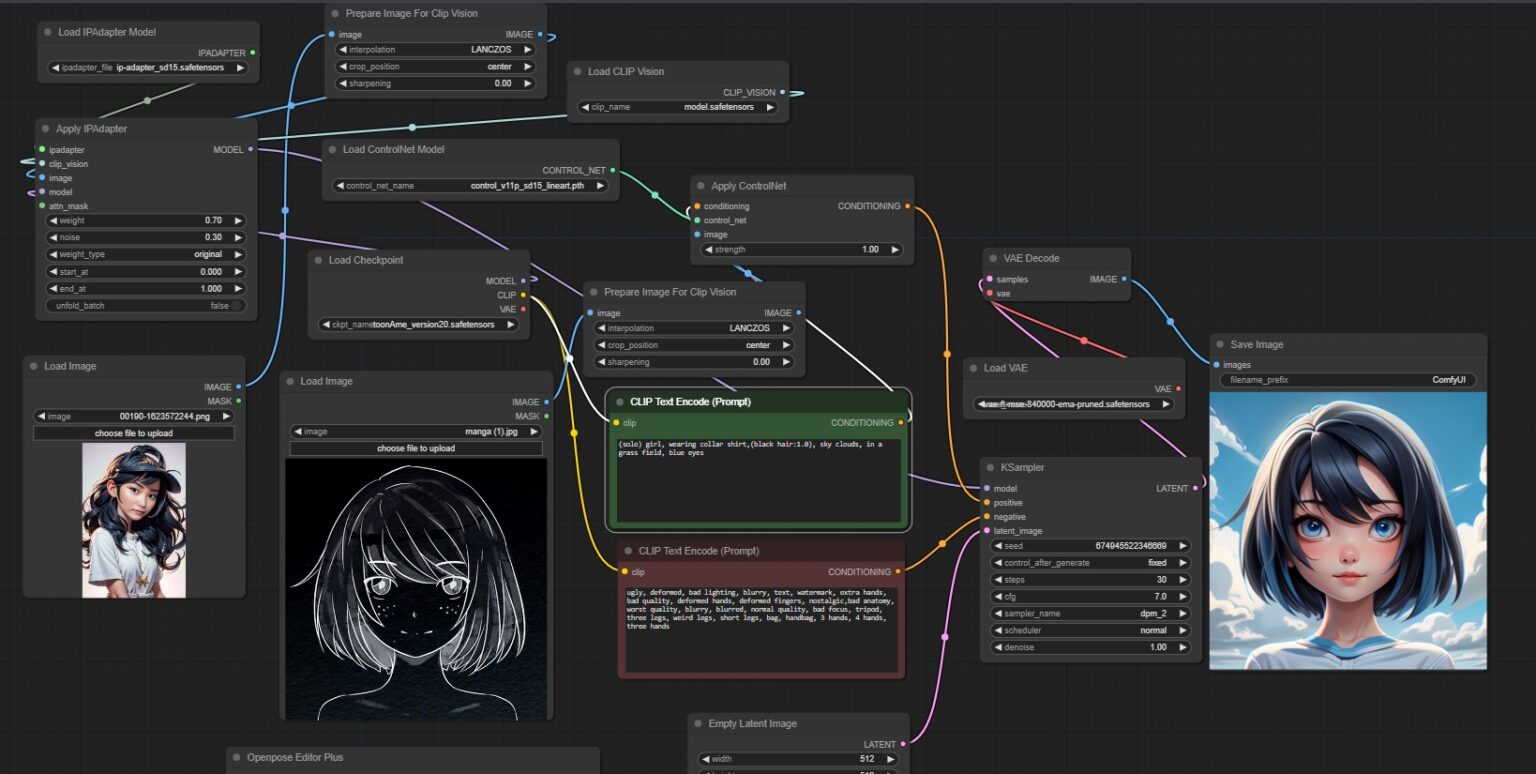Collapse the Load IPAdapter Model node via its title dot
Screen dimensions: 1536x774
coord(47,32)
